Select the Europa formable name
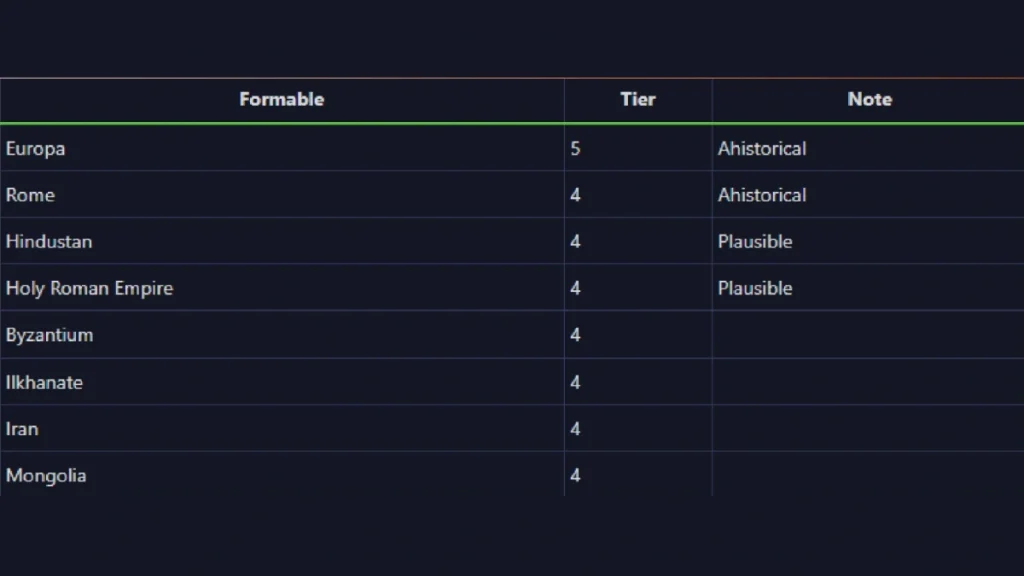Image resolution: width=1024 pixels, height=576 pixels. [36, 148]
